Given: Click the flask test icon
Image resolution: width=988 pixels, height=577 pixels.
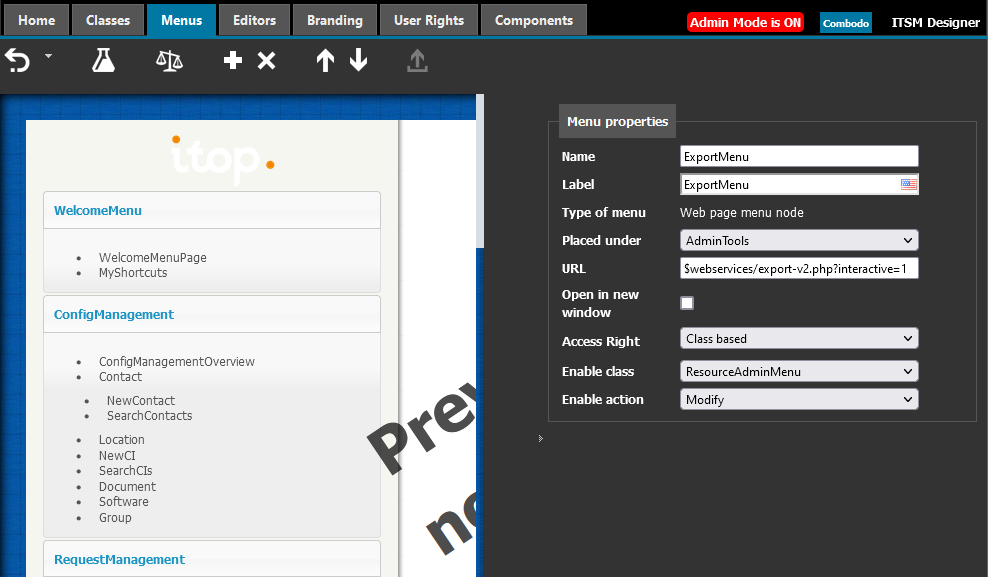Looking at the screenshot, I should (103, 61).
